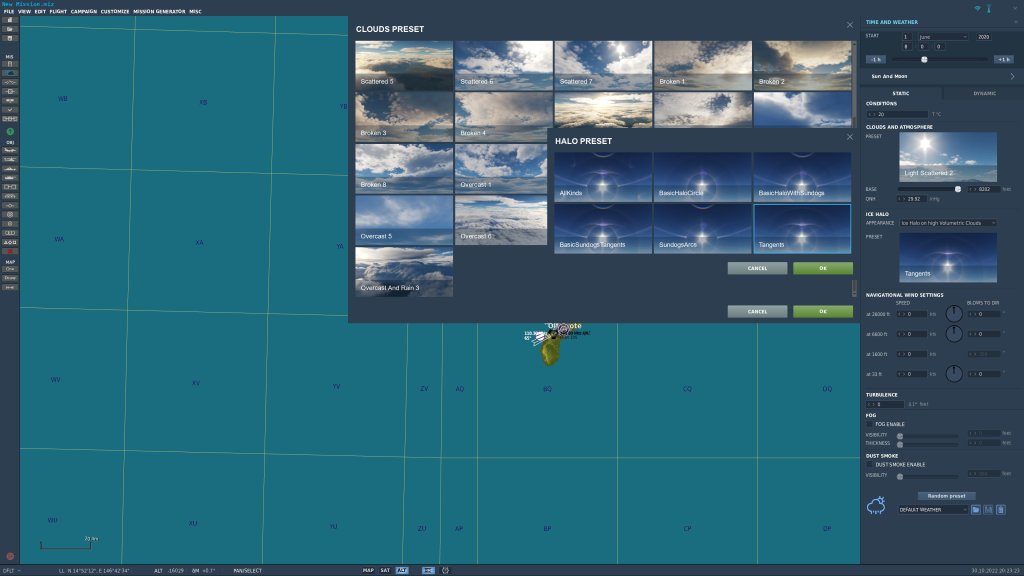This screenshot has width=1024, height=576.
Task: Enable the Fog checkbox
Action: [x=870, y=424]
